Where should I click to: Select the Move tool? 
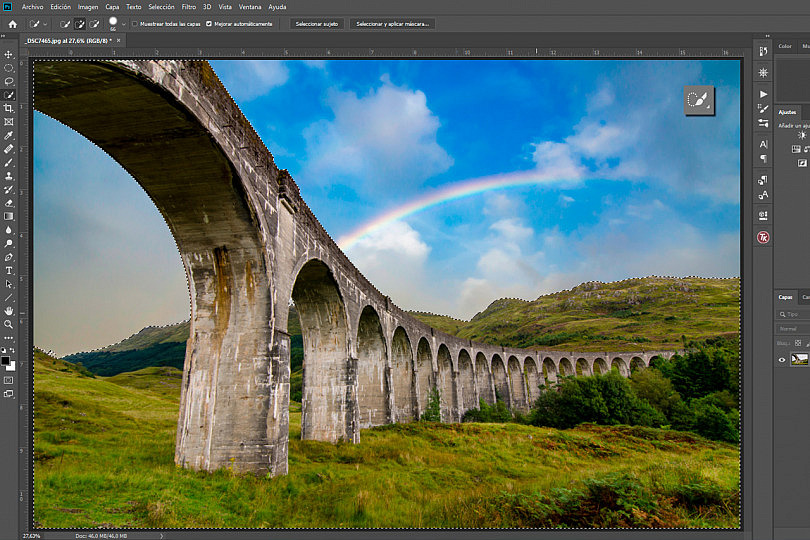[8, 54]
